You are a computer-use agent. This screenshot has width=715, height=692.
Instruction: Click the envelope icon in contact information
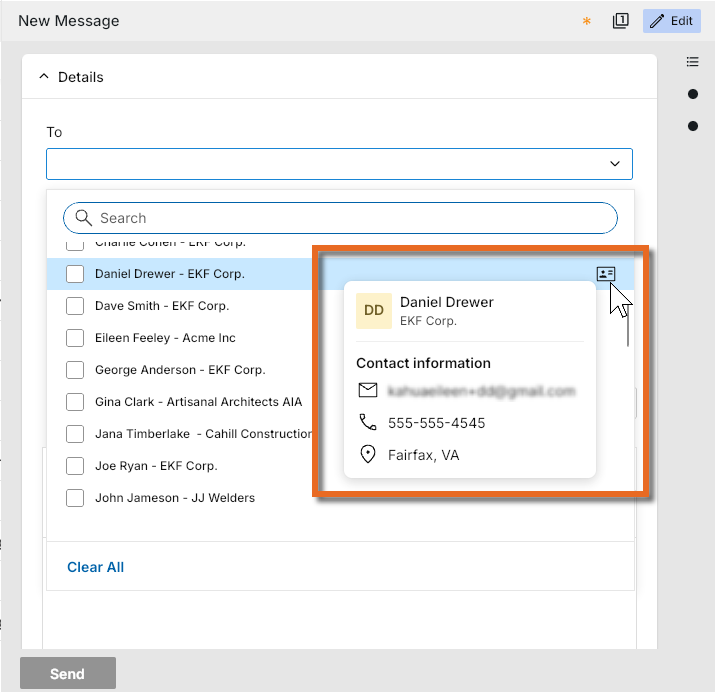point(368,390)
